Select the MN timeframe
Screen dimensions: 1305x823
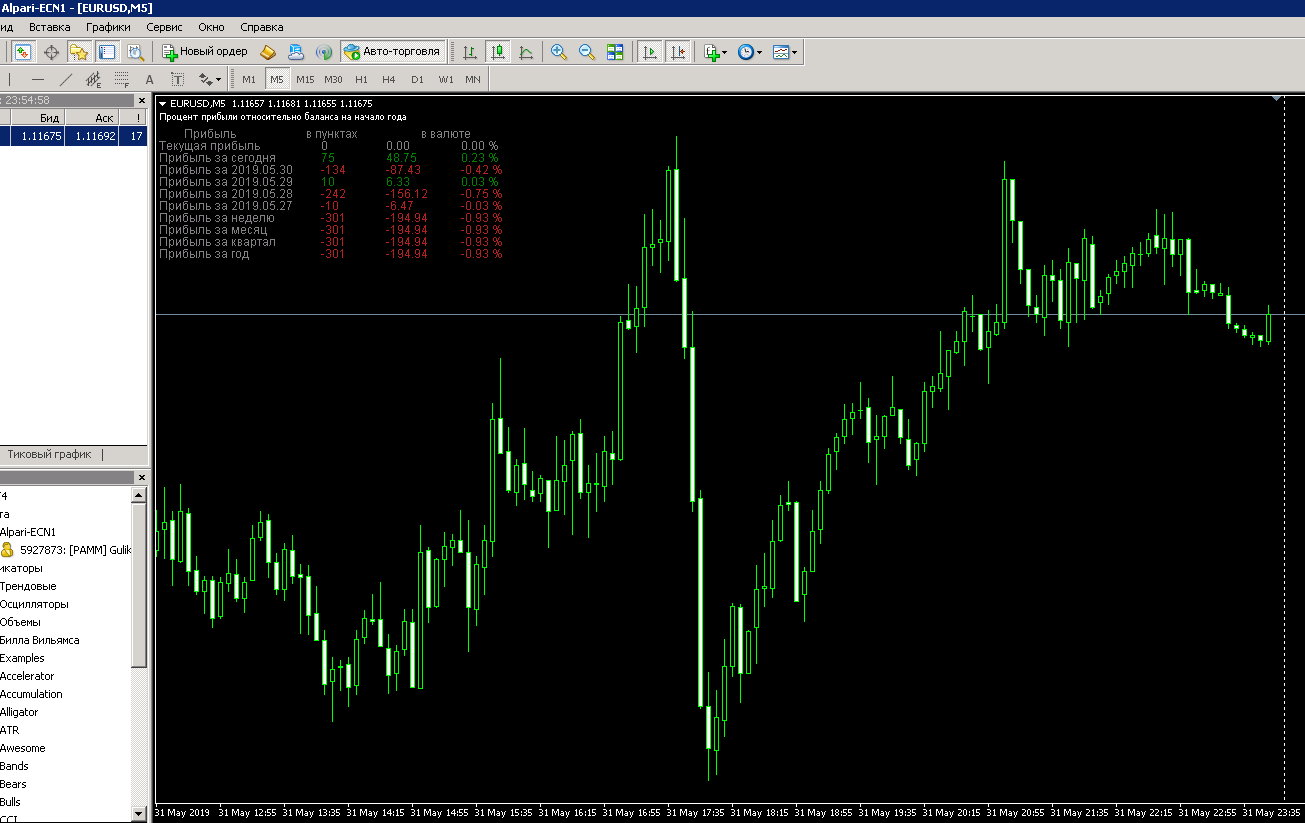[473, 79]
